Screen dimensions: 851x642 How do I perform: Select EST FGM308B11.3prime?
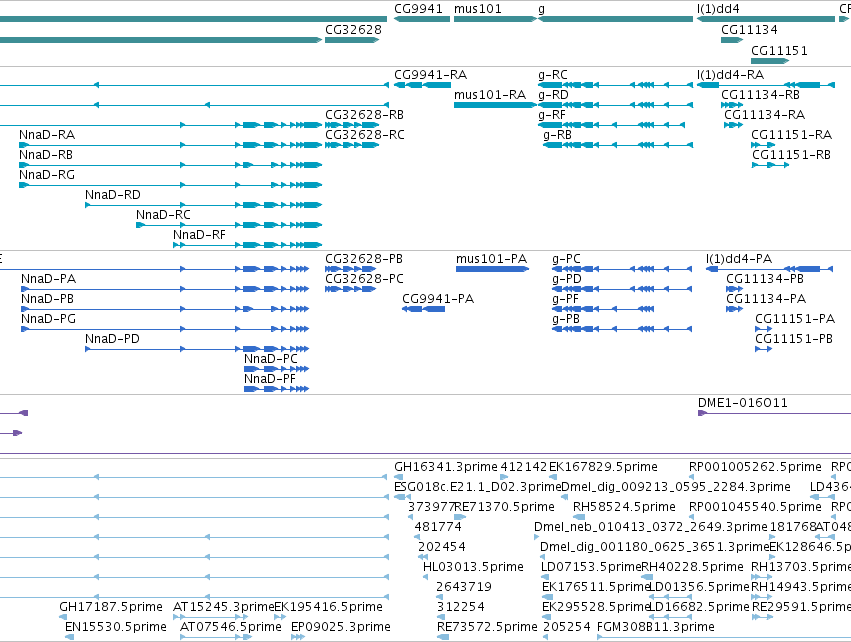click(x=656, y=627)
